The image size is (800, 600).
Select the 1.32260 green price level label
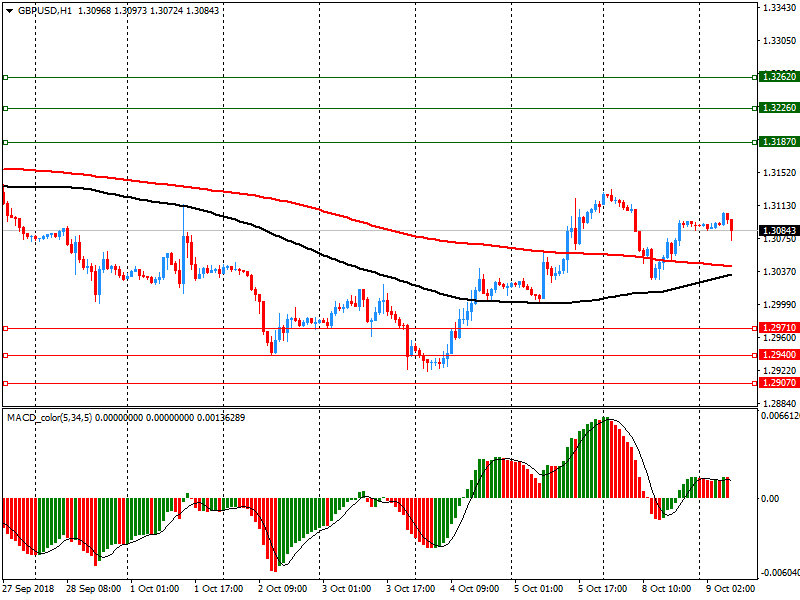[x=777, y=108]
